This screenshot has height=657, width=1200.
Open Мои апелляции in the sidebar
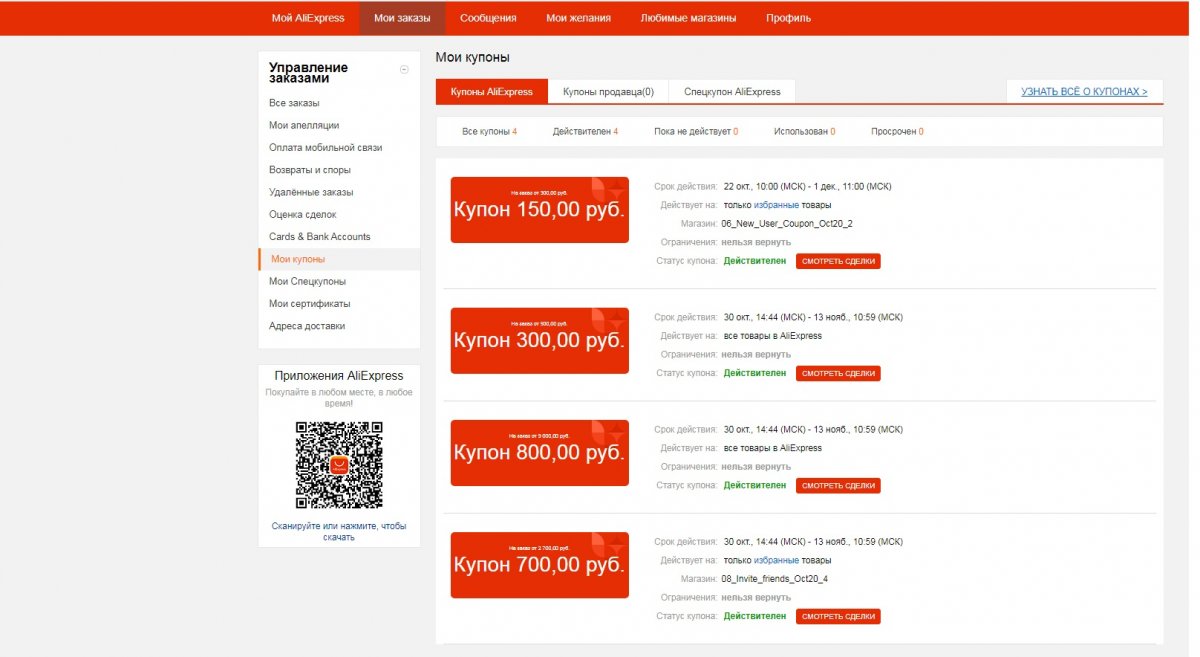pos(304,125)
